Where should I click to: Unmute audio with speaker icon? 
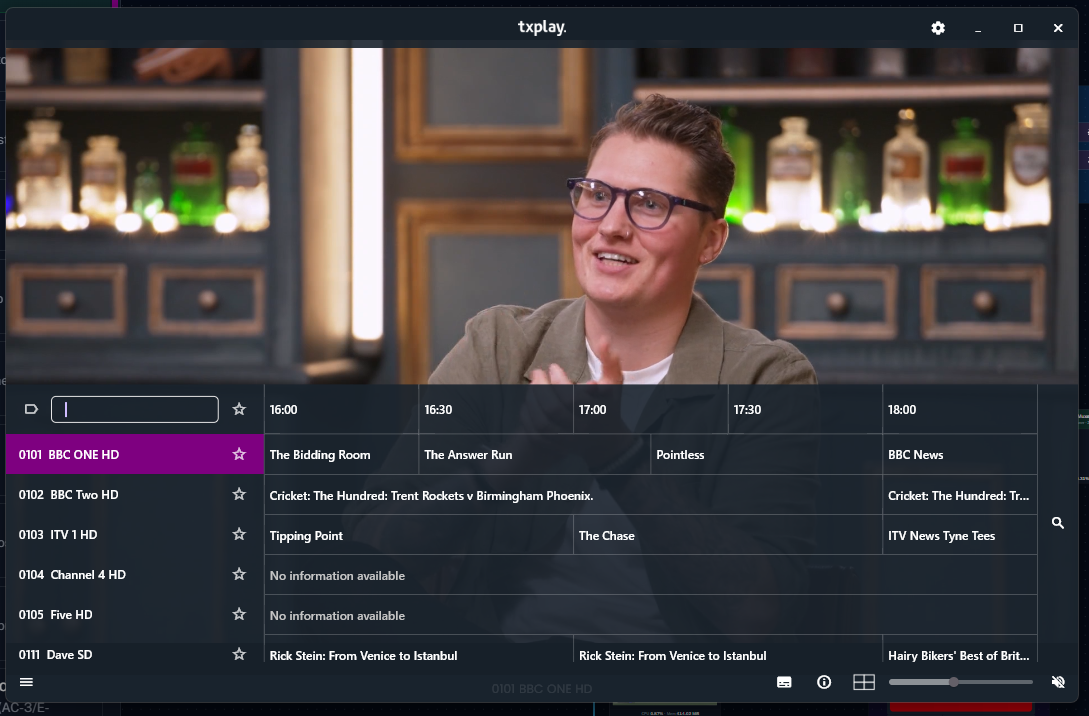tap(1058, 682)
